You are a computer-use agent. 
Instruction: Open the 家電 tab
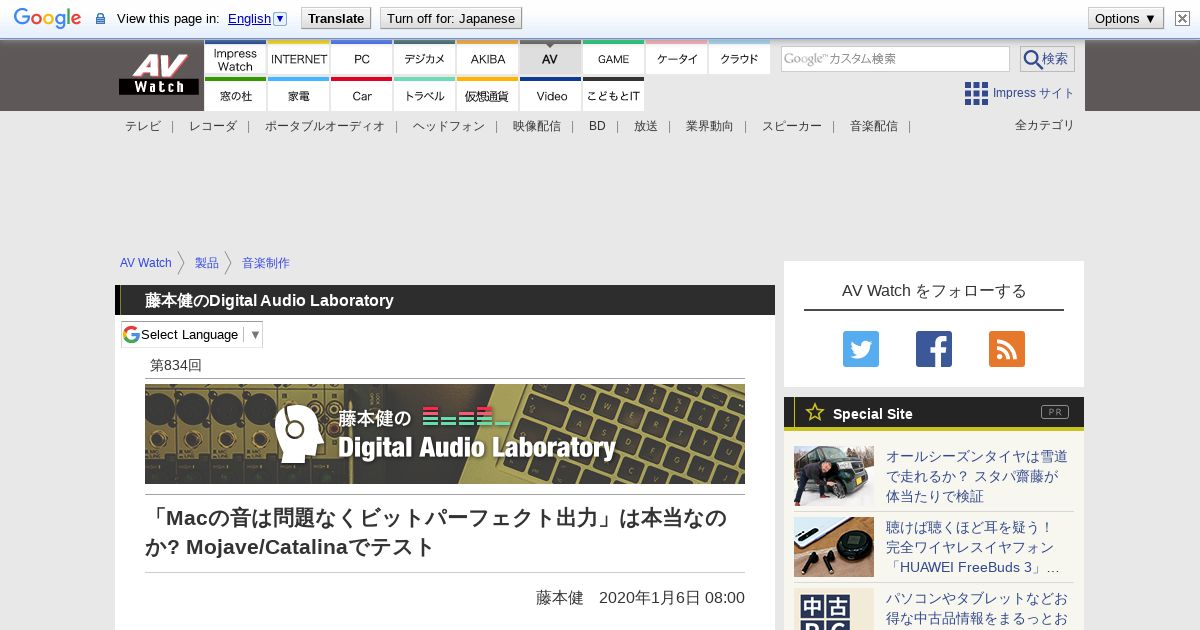(298, 95)
